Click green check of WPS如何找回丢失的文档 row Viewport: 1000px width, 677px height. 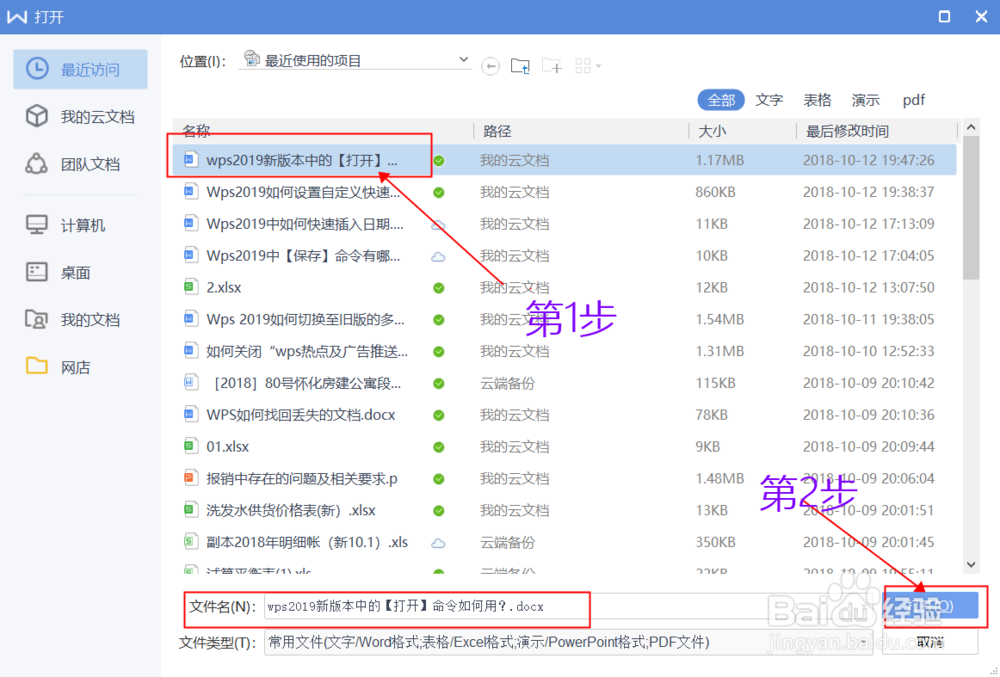click(x=439, y=416)
